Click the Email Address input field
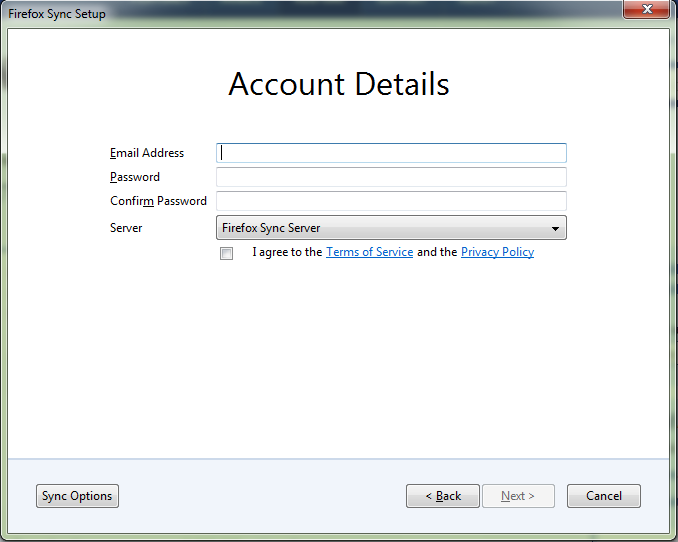The height and width of the screenshot is (542, 678). (x=391, y=153)
